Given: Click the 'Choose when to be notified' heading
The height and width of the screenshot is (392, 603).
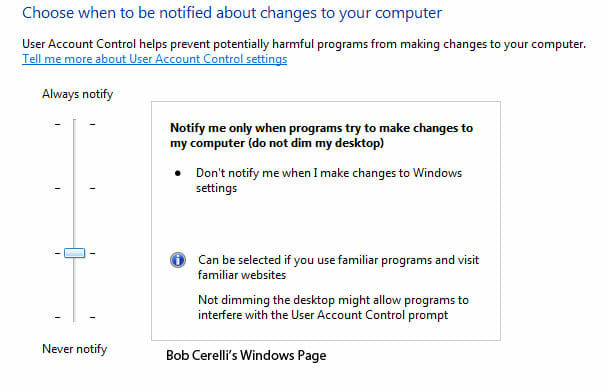Looking at the screenshot, I should pyautogui.click(x=232, y=13).
